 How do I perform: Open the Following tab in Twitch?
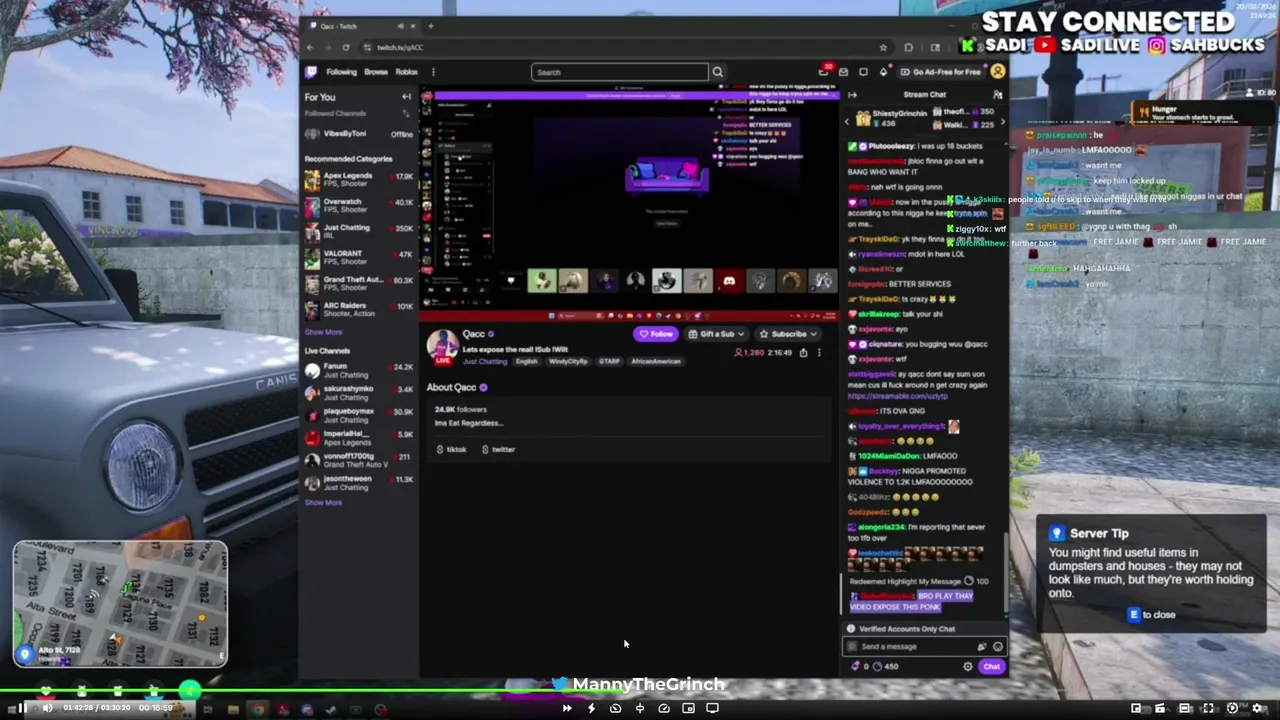click(x=341, y=72)
